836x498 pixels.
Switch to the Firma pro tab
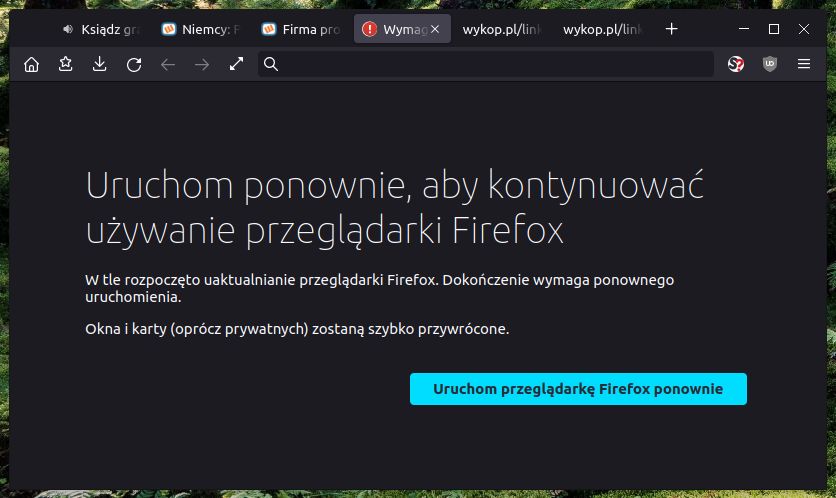(301, 29)
